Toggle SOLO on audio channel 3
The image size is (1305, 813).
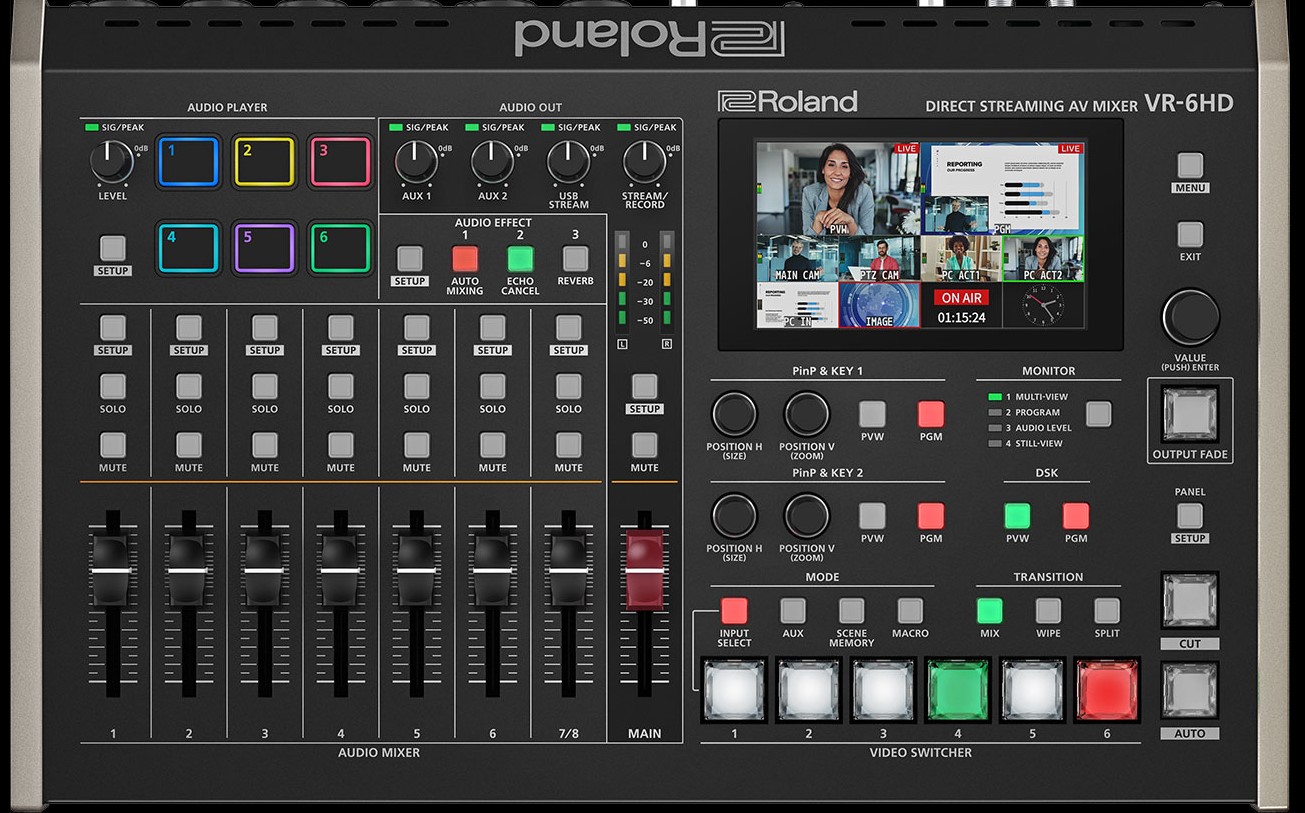265,386
